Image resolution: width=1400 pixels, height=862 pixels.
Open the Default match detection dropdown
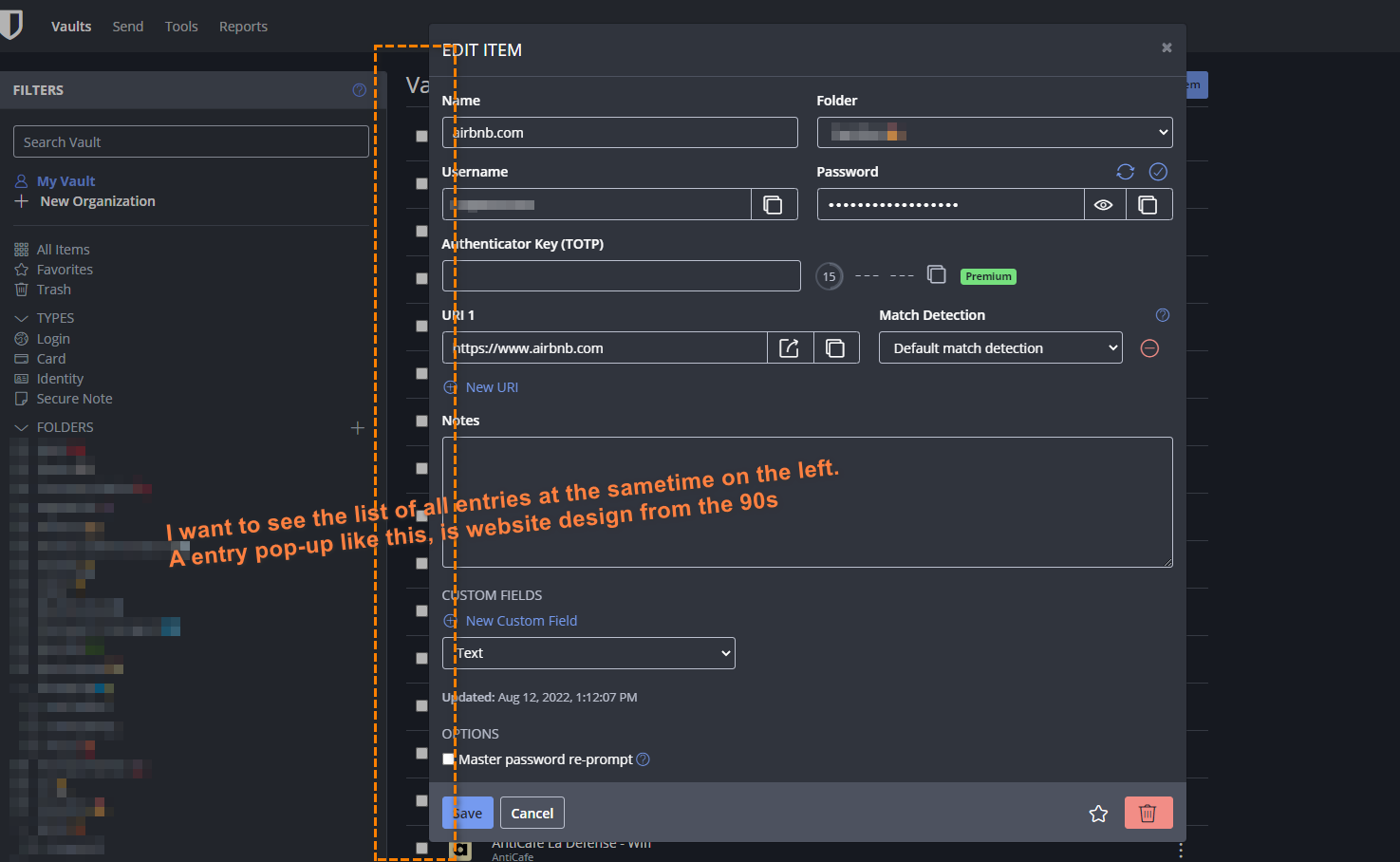tap(1000, 348)
